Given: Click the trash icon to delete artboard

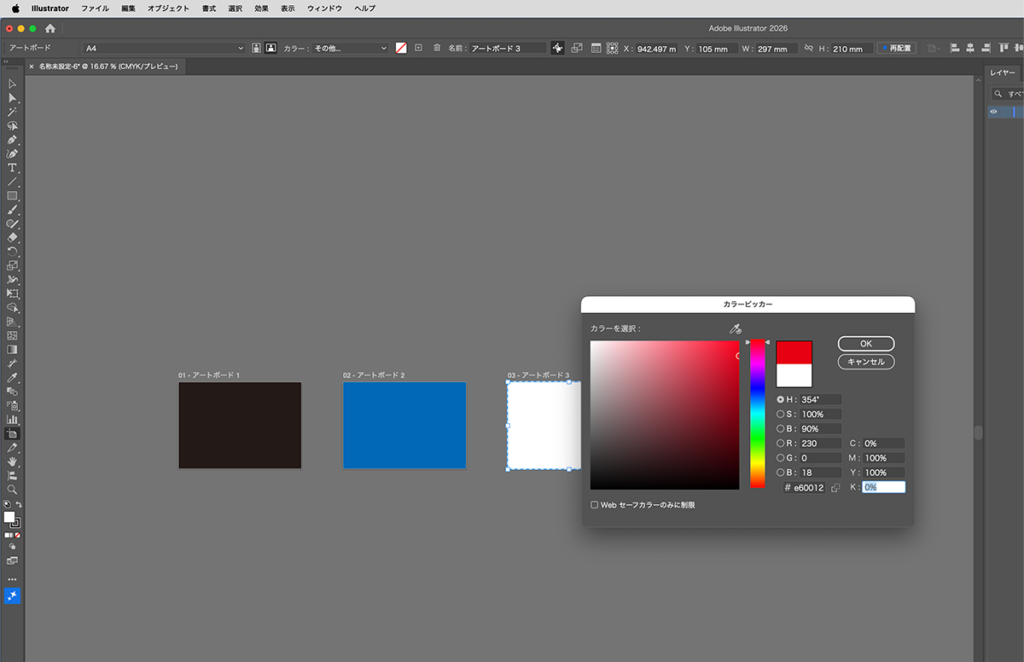Looking at the screenshot, I should [437, 48].
